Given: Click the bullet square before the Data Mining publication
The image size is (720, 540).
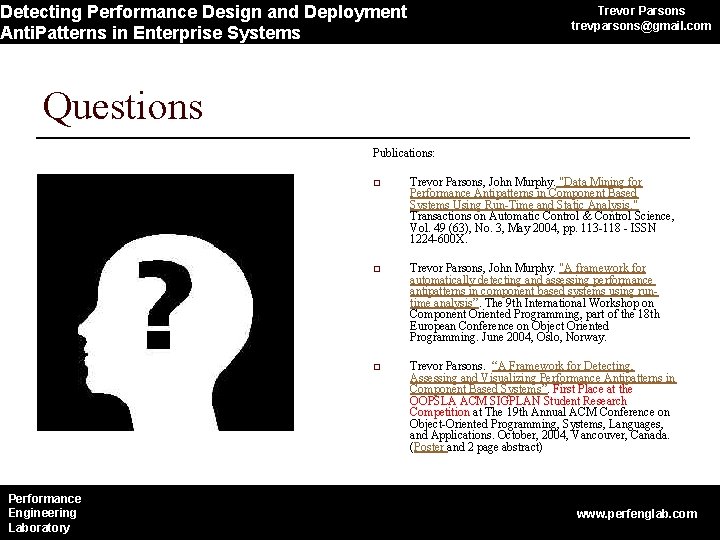Looking at the screenshot, I should coord(377,183).
